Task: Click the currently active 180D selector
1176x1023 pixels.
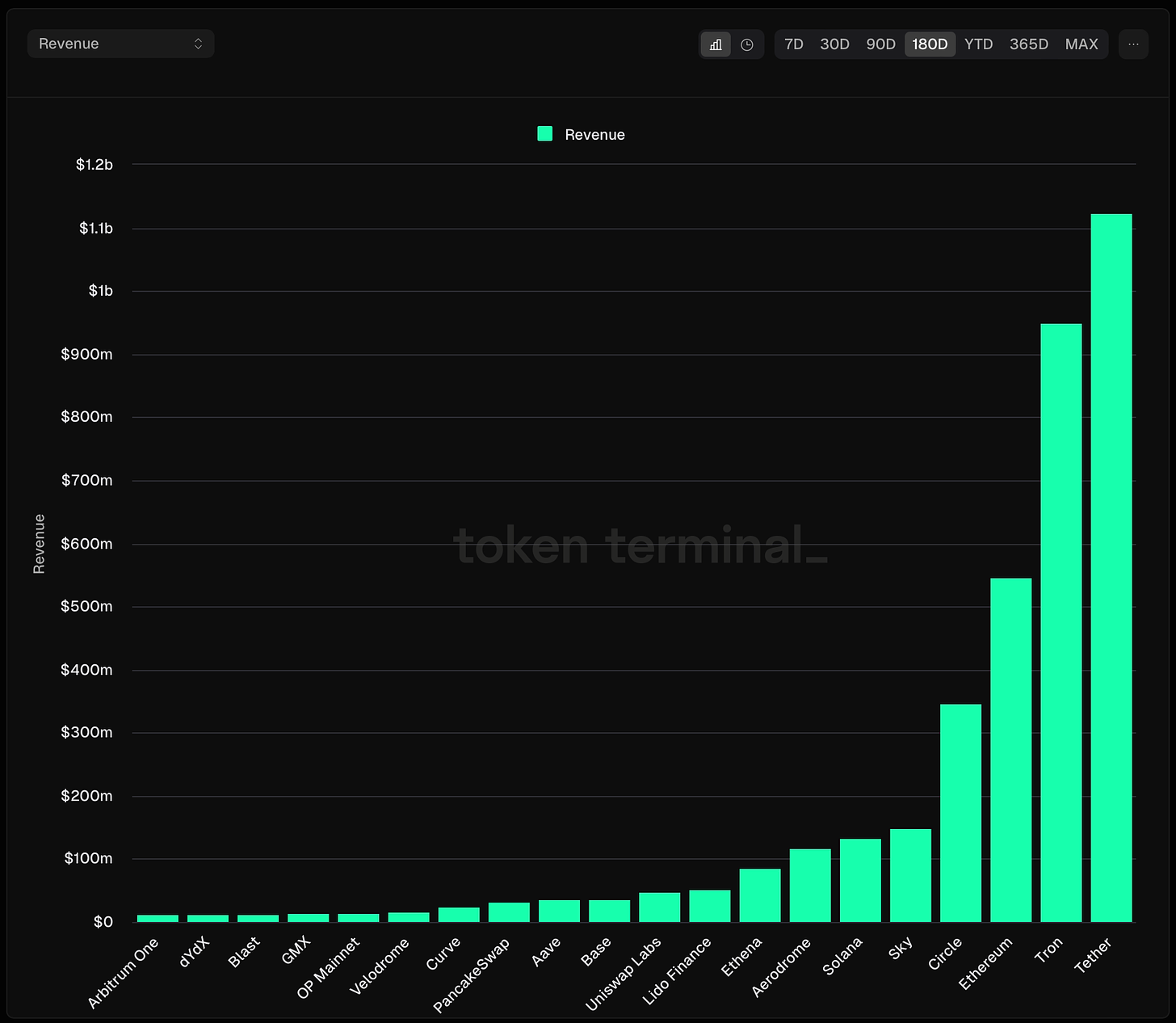Action: point(930,44)
